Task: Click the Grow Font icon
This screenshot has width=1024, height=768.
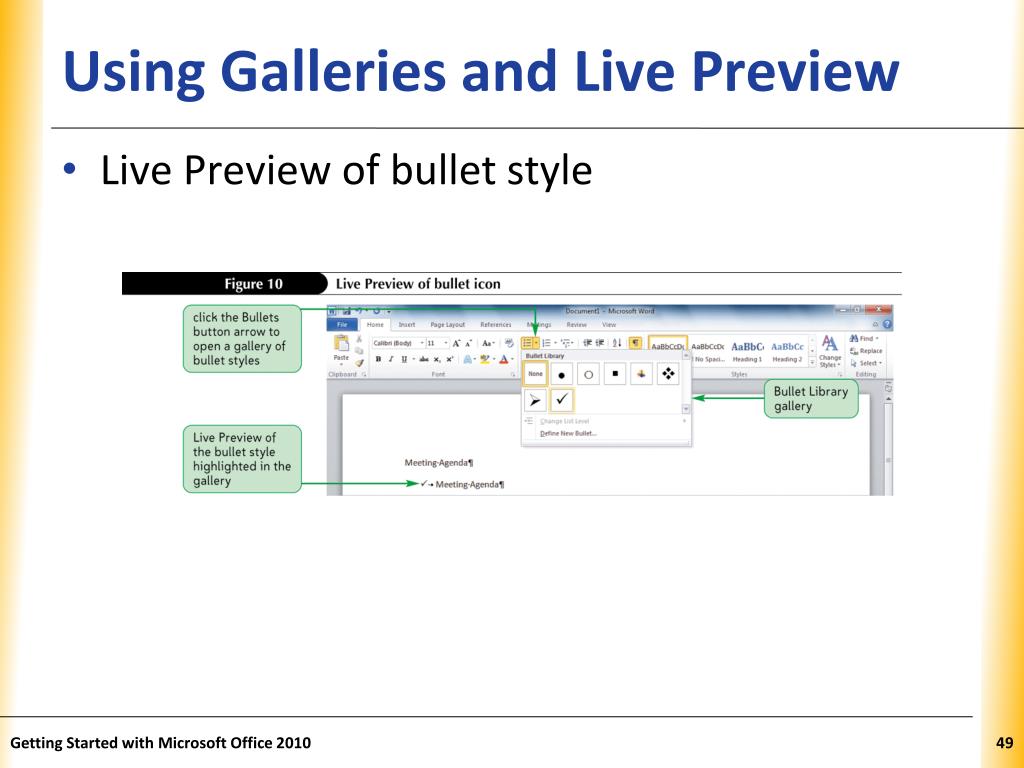Action: [x=456, y=343]
